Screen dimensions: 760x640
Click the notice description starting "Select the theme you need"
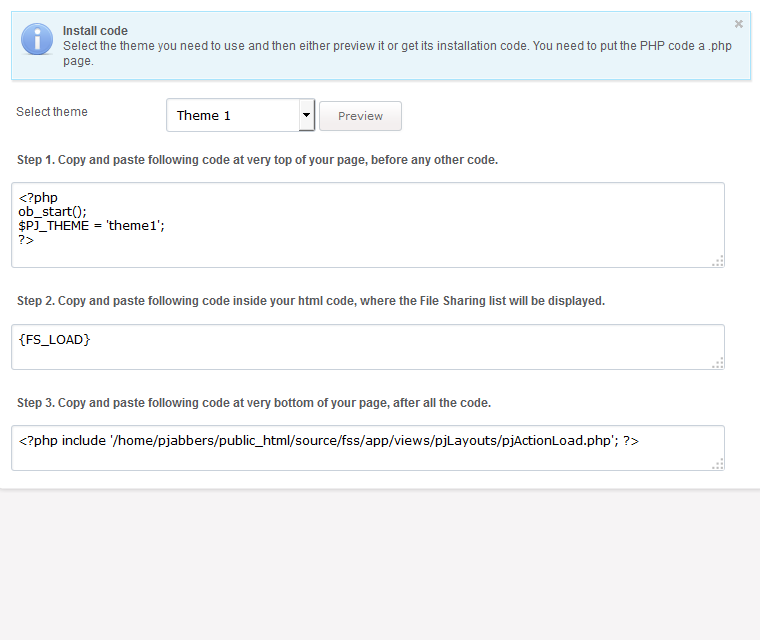(x=397, y=53)
